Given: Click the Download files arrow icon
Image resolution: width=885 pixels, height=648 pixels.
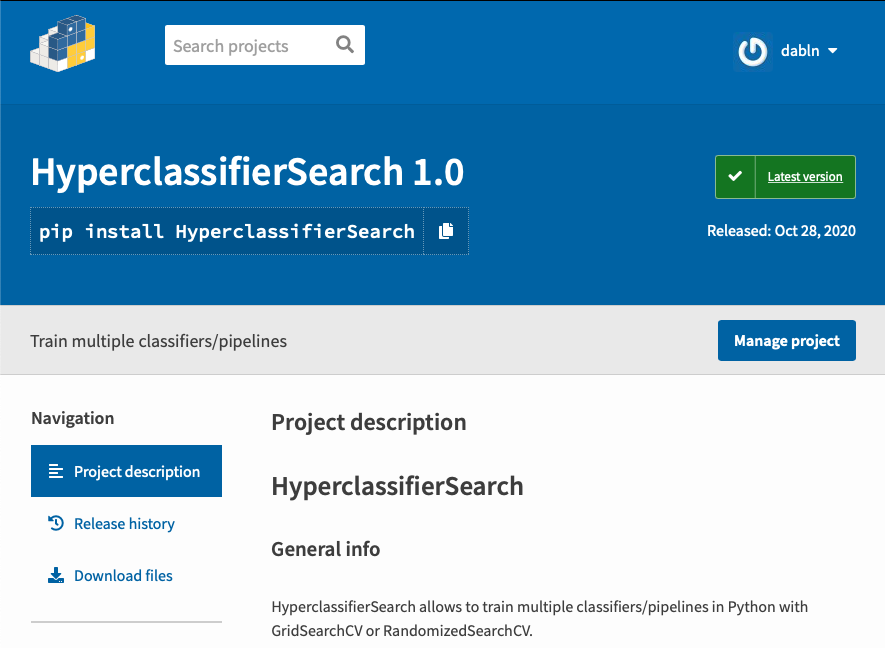Looking at the screenshot, I should coord(56,575).
